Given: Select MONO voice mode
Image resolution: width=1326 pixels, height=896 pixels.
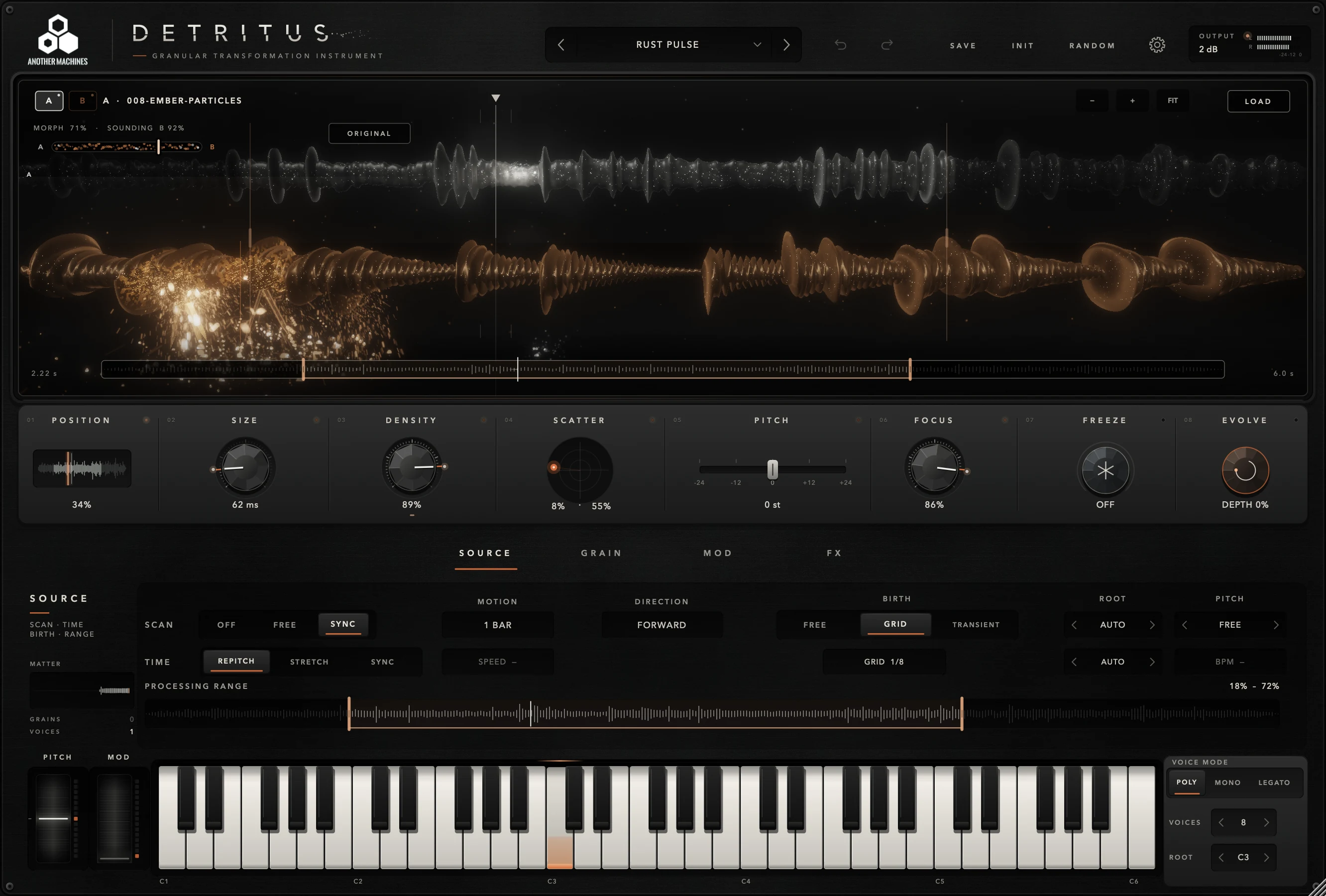Looking at the screenshot, I should (x=1227, y=783).
